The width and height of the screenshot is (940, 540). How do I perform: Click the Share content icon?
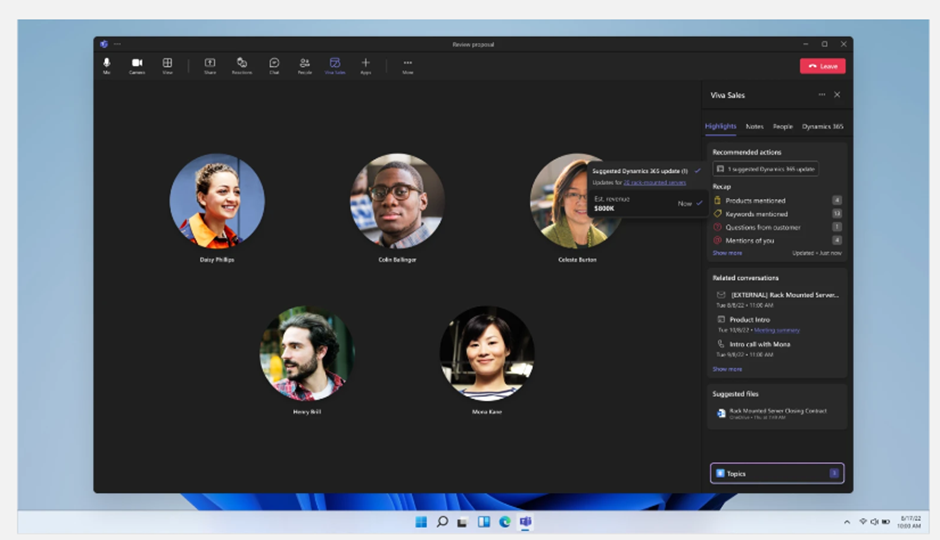pyautogui.click(x=210, y=65)
